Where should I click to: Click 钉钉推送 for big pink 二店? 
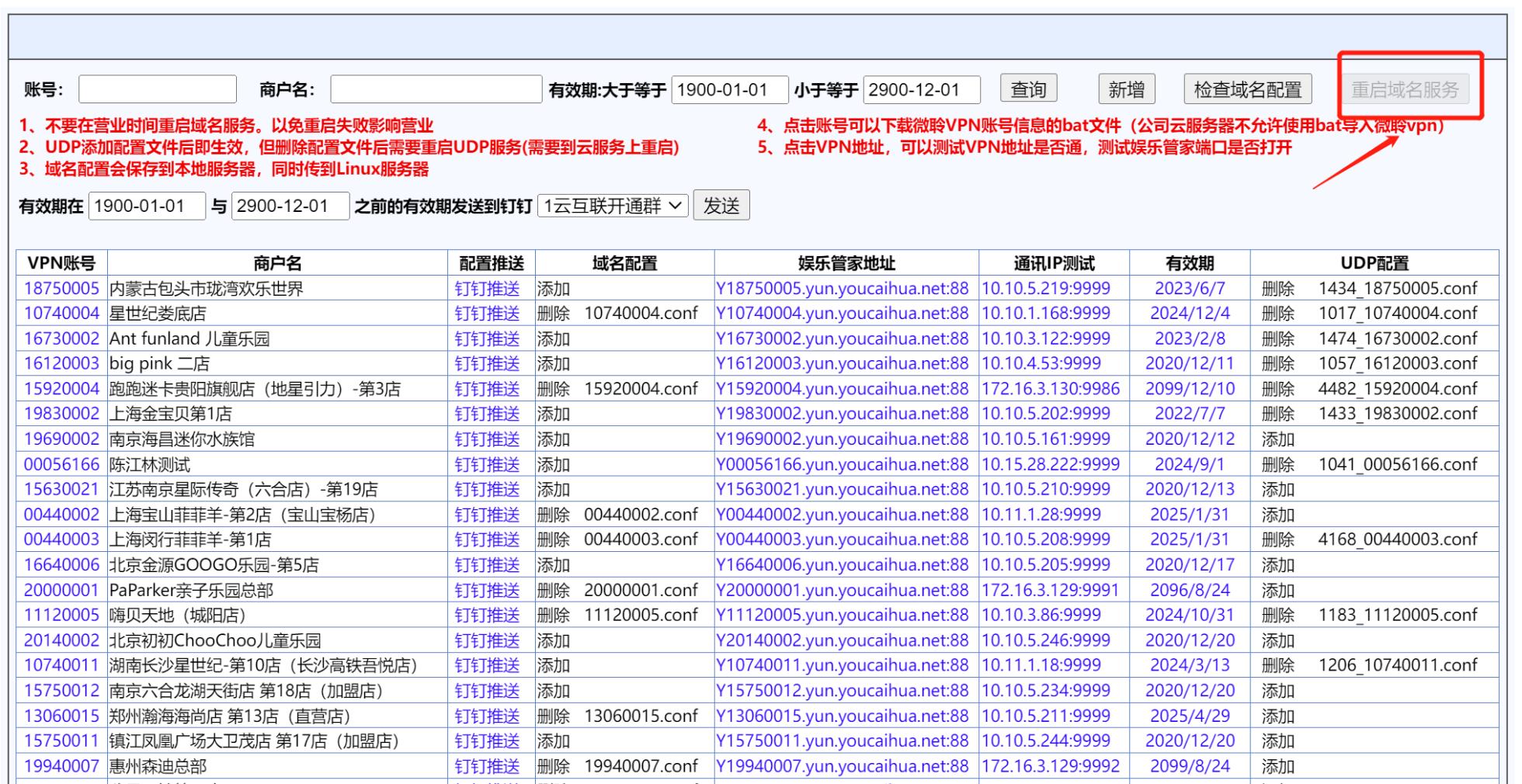487,364
